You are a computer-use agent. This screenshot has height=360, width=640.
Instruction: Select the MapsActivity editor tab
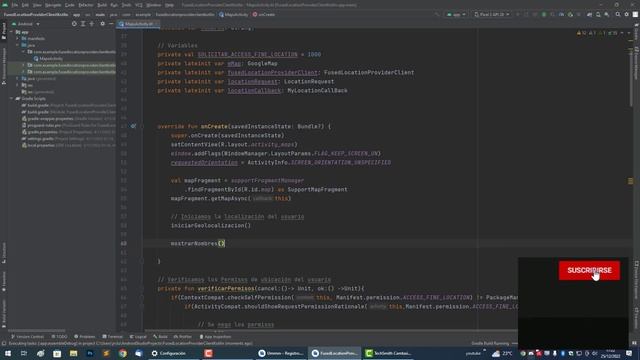tap(138, 24)
